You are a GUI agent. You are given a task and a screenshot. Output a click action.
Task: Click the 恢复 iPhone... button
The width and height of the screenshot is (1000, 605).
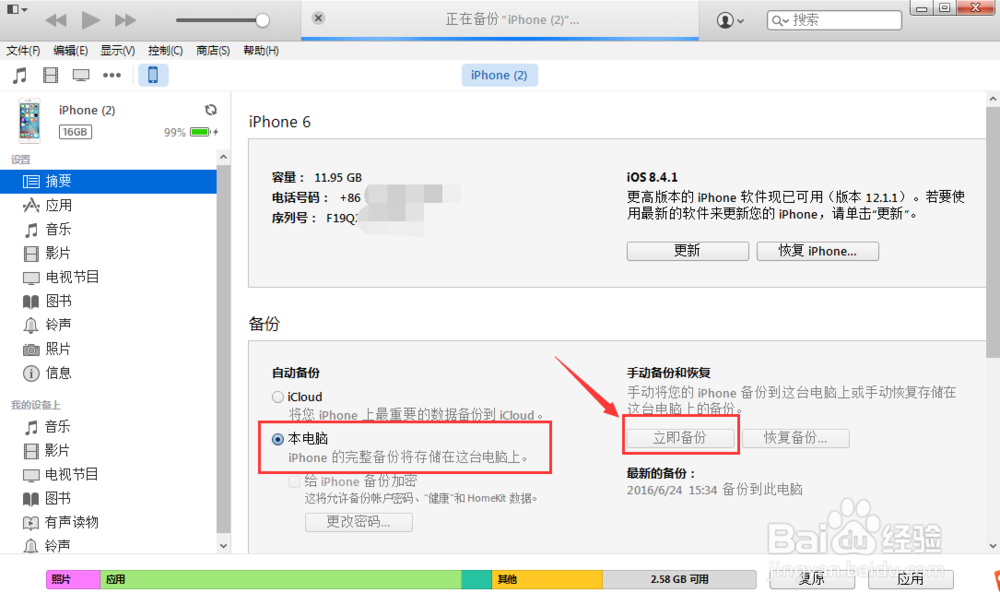click(818, 251)
